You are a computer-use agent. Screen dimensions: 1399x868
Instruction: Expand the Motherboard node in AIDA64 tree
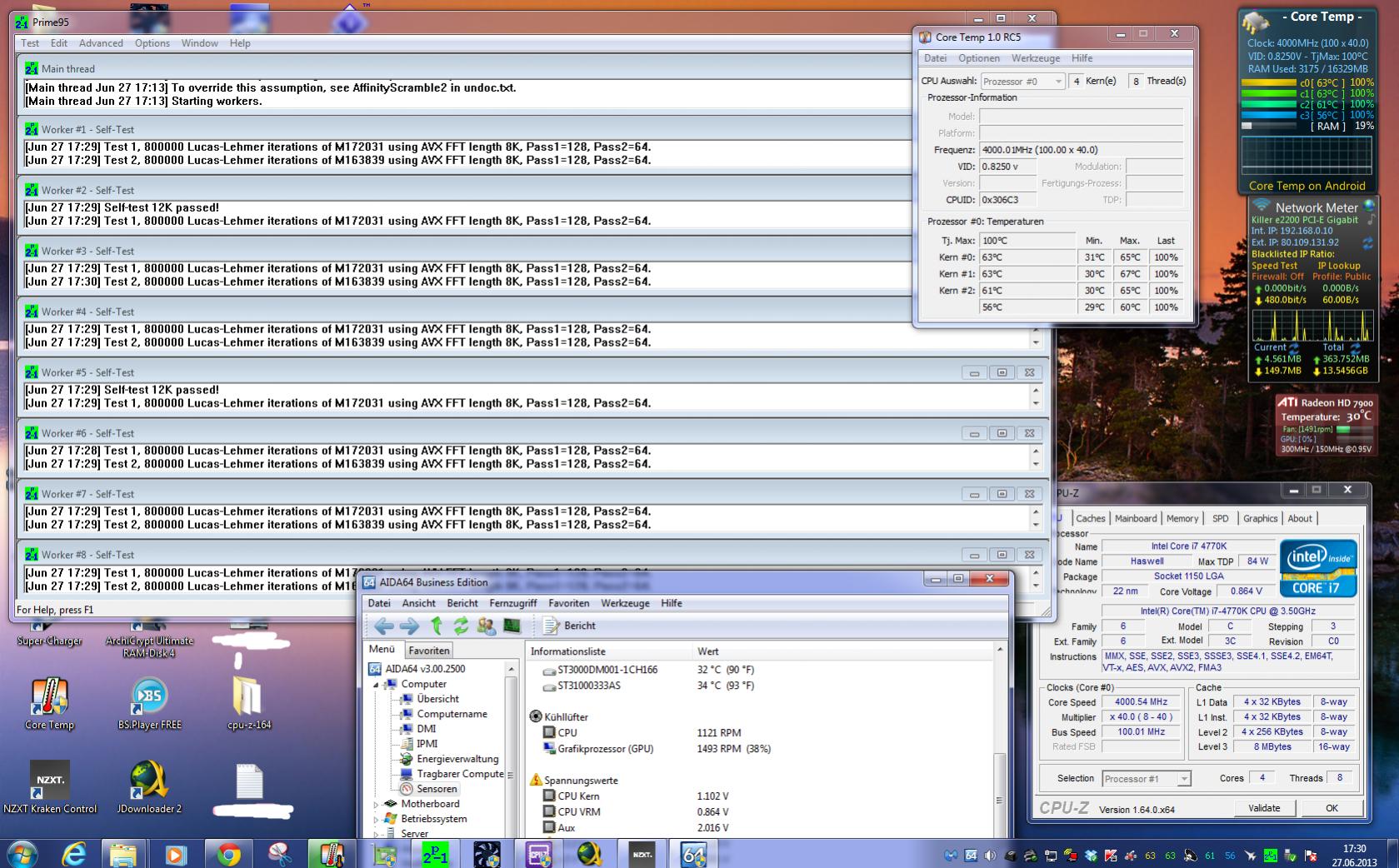(376, 805)
